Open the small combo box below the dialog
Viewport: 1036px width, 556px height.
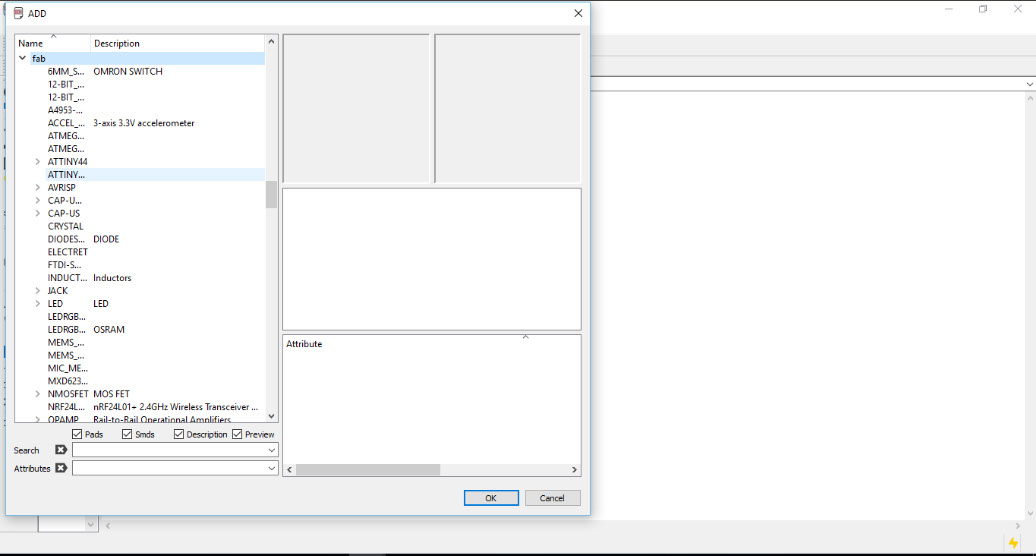69,524
